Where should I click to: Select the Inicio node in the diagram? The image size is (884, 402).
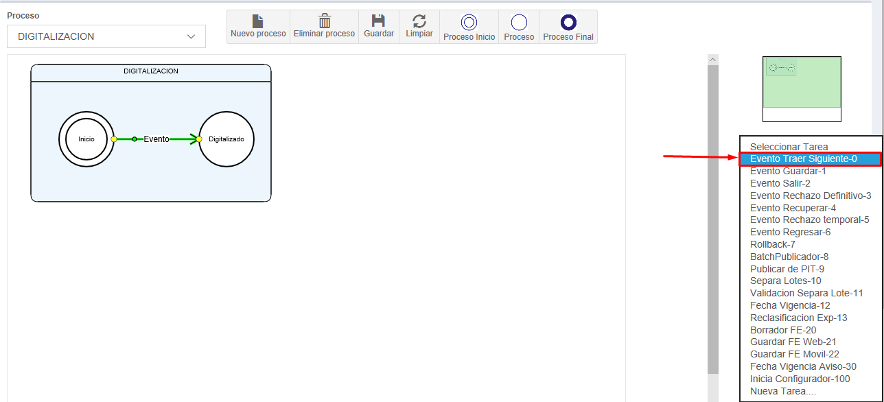[x=86, y=139]
